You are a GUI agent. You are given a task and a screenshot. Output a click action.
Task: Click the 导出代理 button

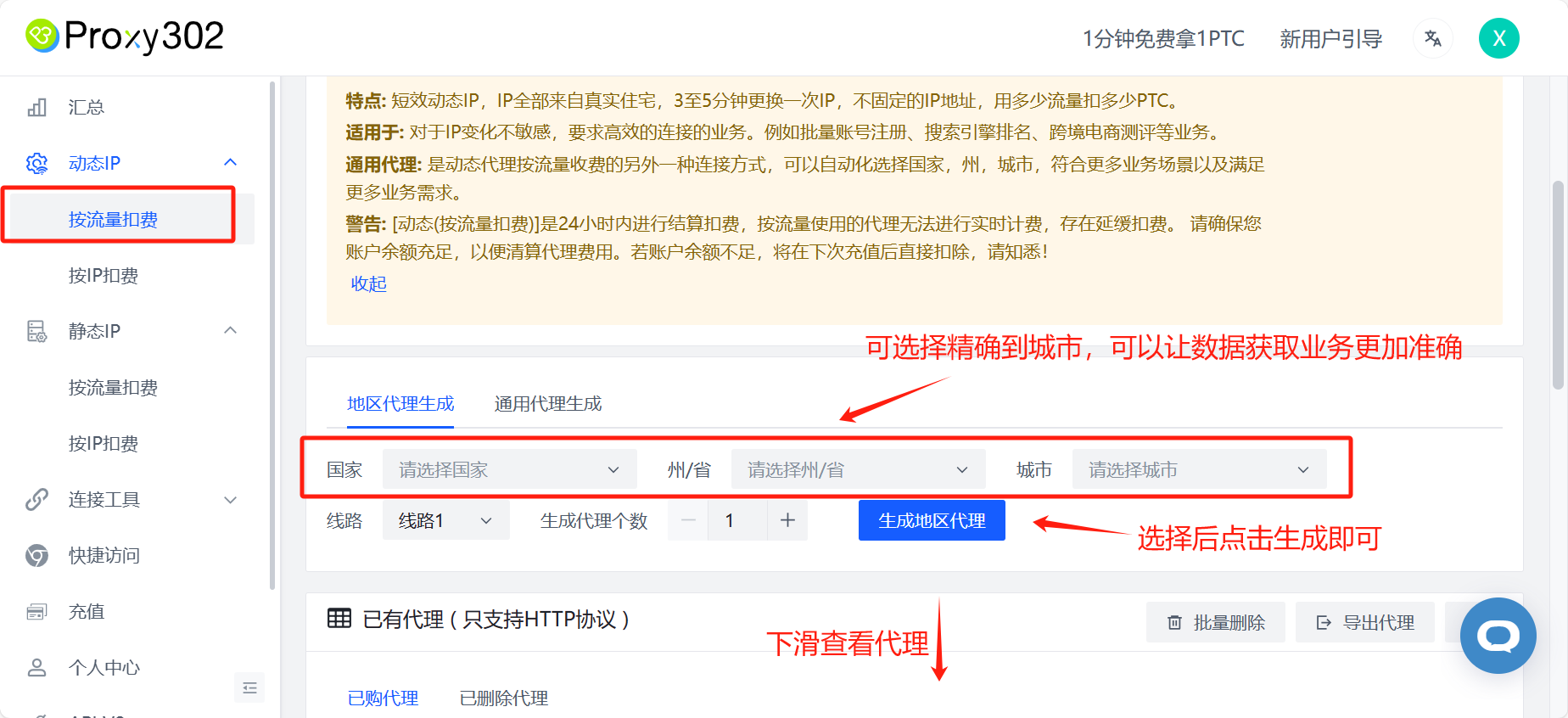click(1364, 622)
